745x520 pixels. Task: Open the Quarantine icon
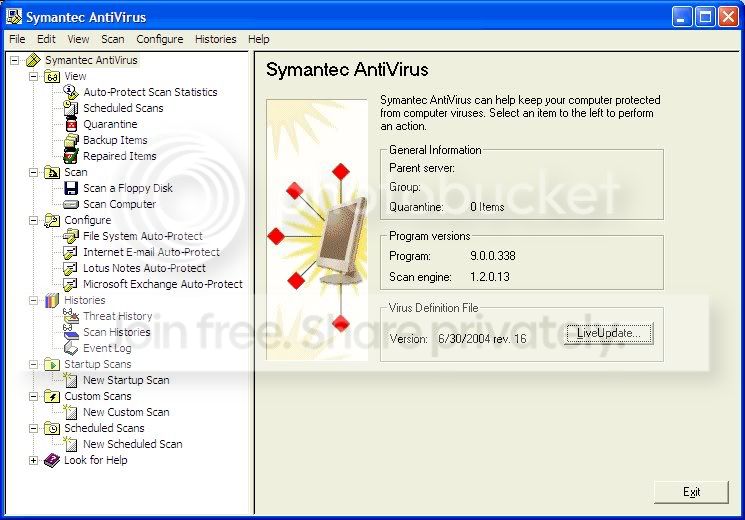(71, 125)
